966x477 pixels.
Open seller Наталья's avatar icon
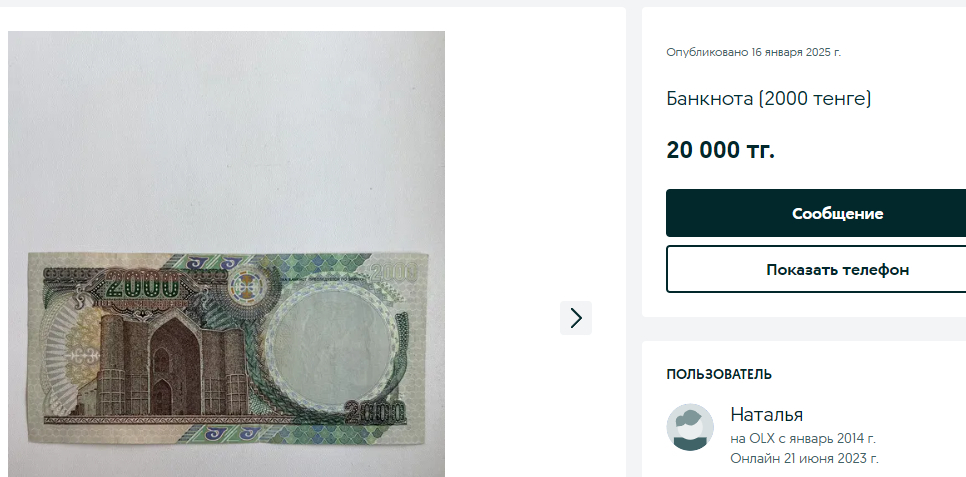point(690,427)
